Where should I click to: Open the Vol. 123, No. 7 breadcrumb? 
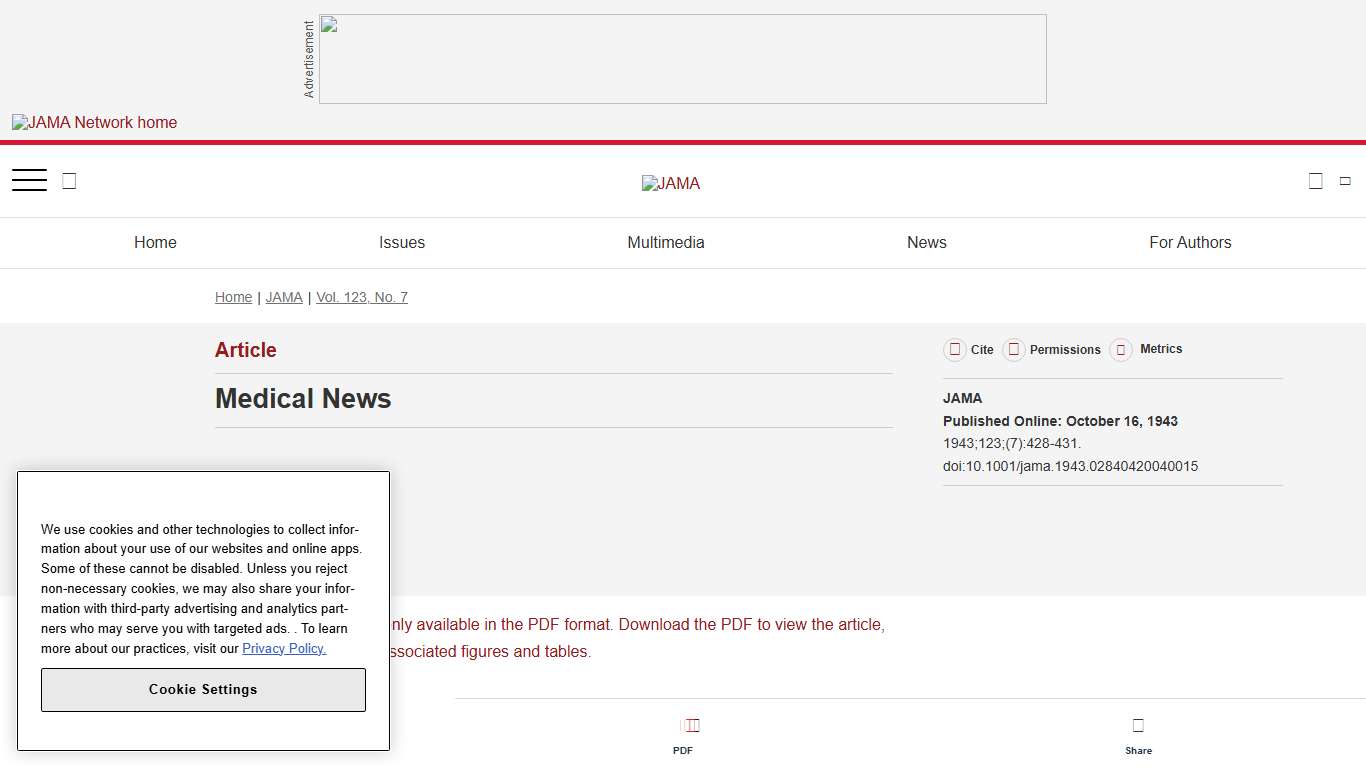(362, 297)
